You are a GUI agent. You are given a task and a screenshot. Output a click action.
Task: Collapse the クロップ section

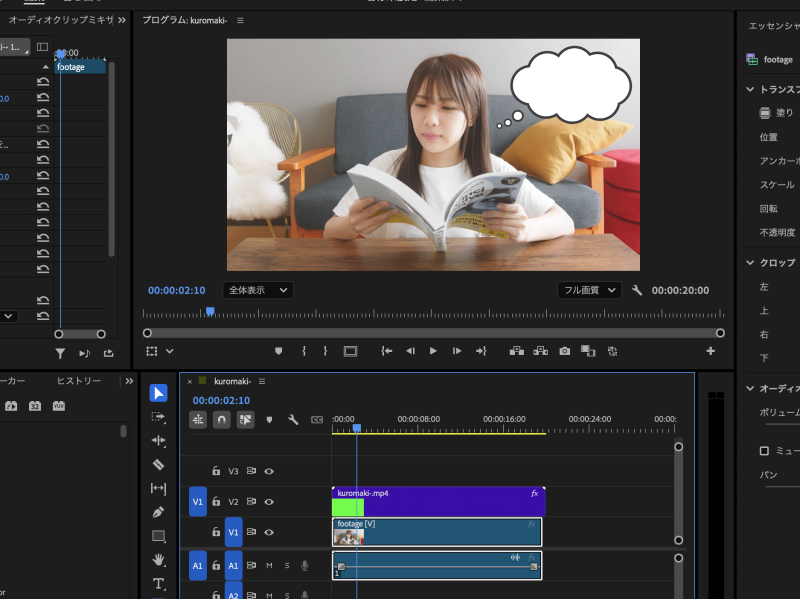pos(751,262)
